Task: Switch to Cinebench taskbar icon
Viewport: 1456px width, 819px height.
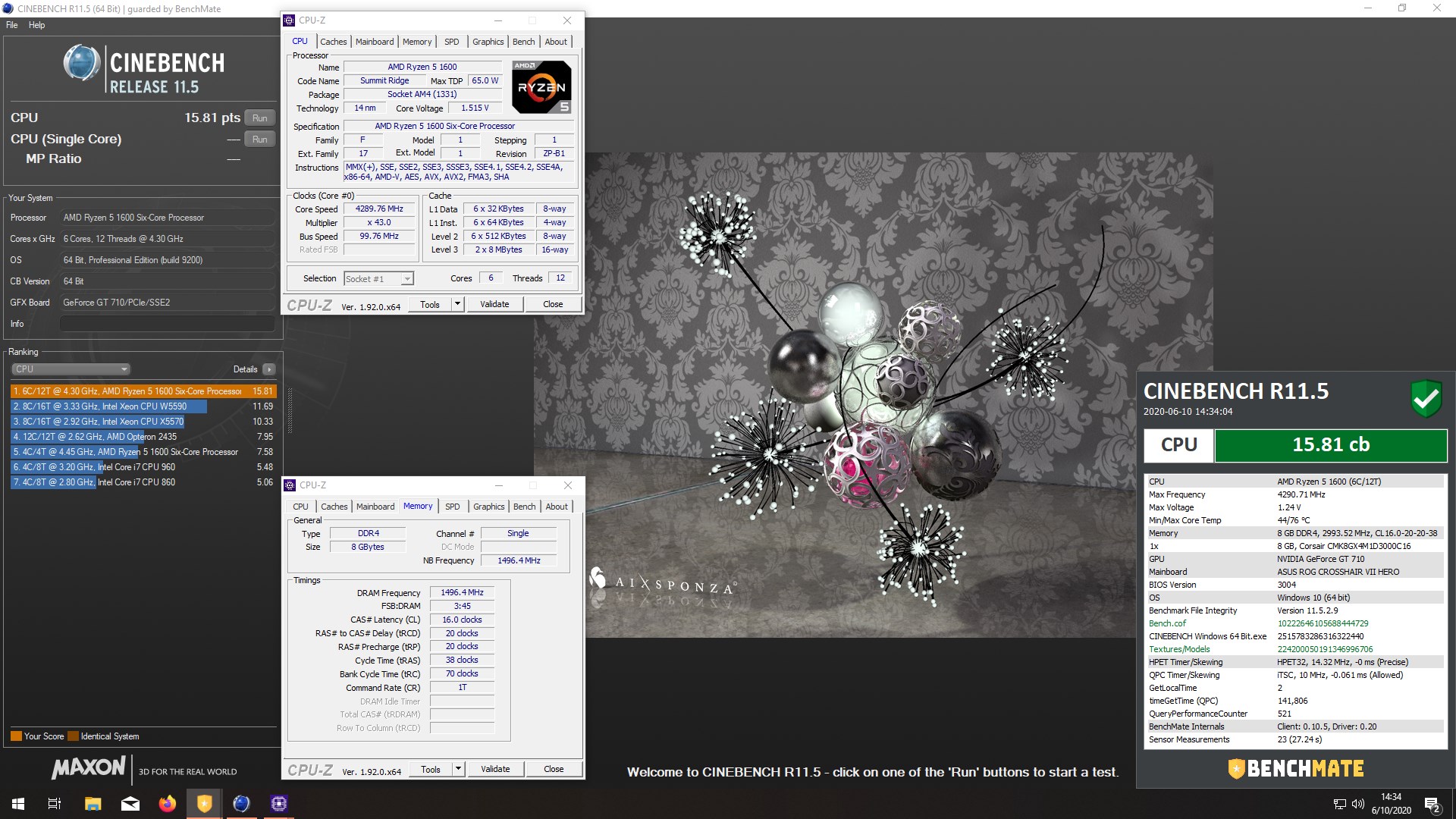Action: pyautogui.click(x=241, y=804)
